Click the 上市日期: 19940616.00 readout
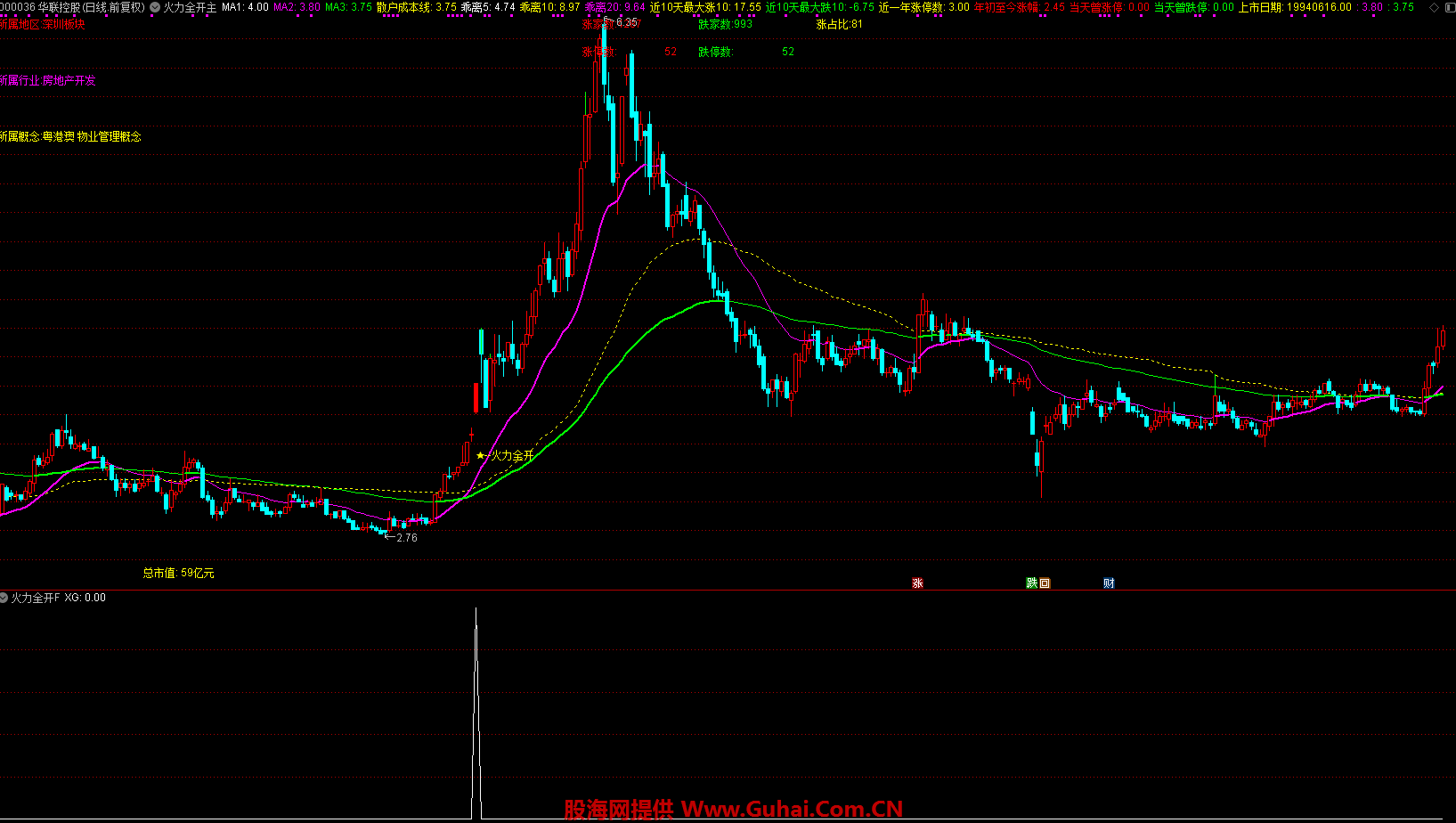The height and width of the screenshot is (823, 1456). click(1295, 7)
